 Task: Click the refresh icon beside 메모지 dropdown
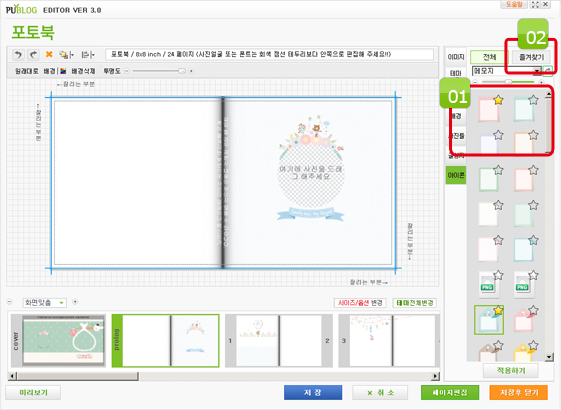click(548, 71)
